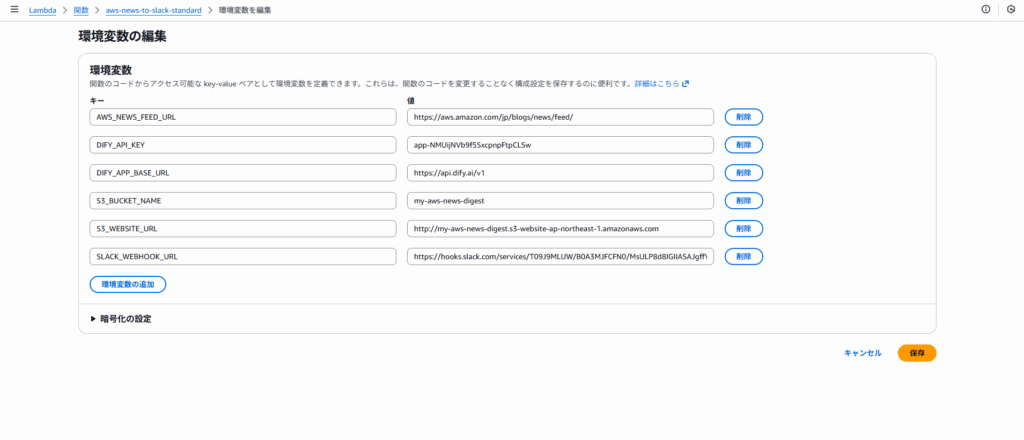Save changes with the 保存 button
Image resolution: width=1024 pixels, height=440 pixels.
[916, 353]
